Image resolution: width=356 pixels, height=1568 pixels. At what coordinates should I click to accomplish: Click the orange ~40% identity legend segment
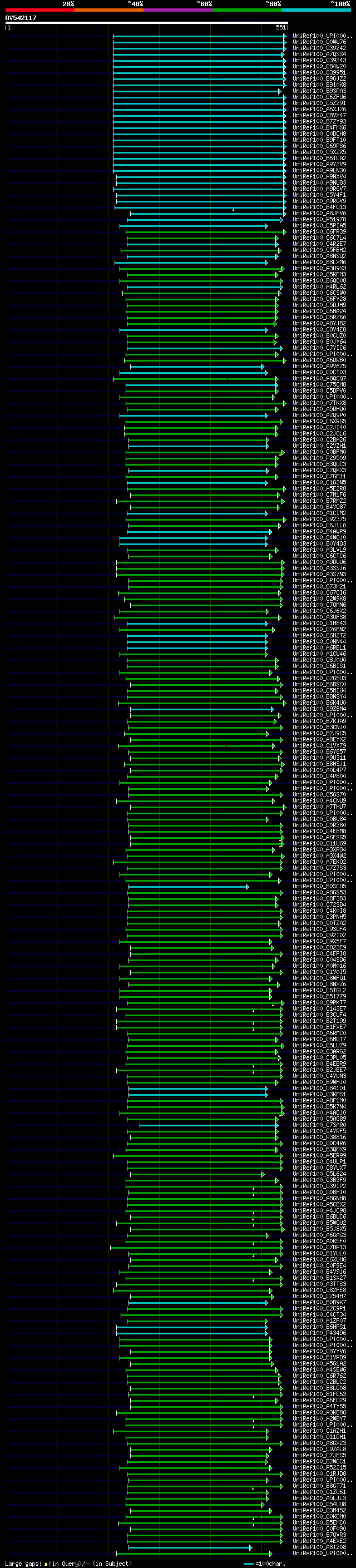coord(109,10)
